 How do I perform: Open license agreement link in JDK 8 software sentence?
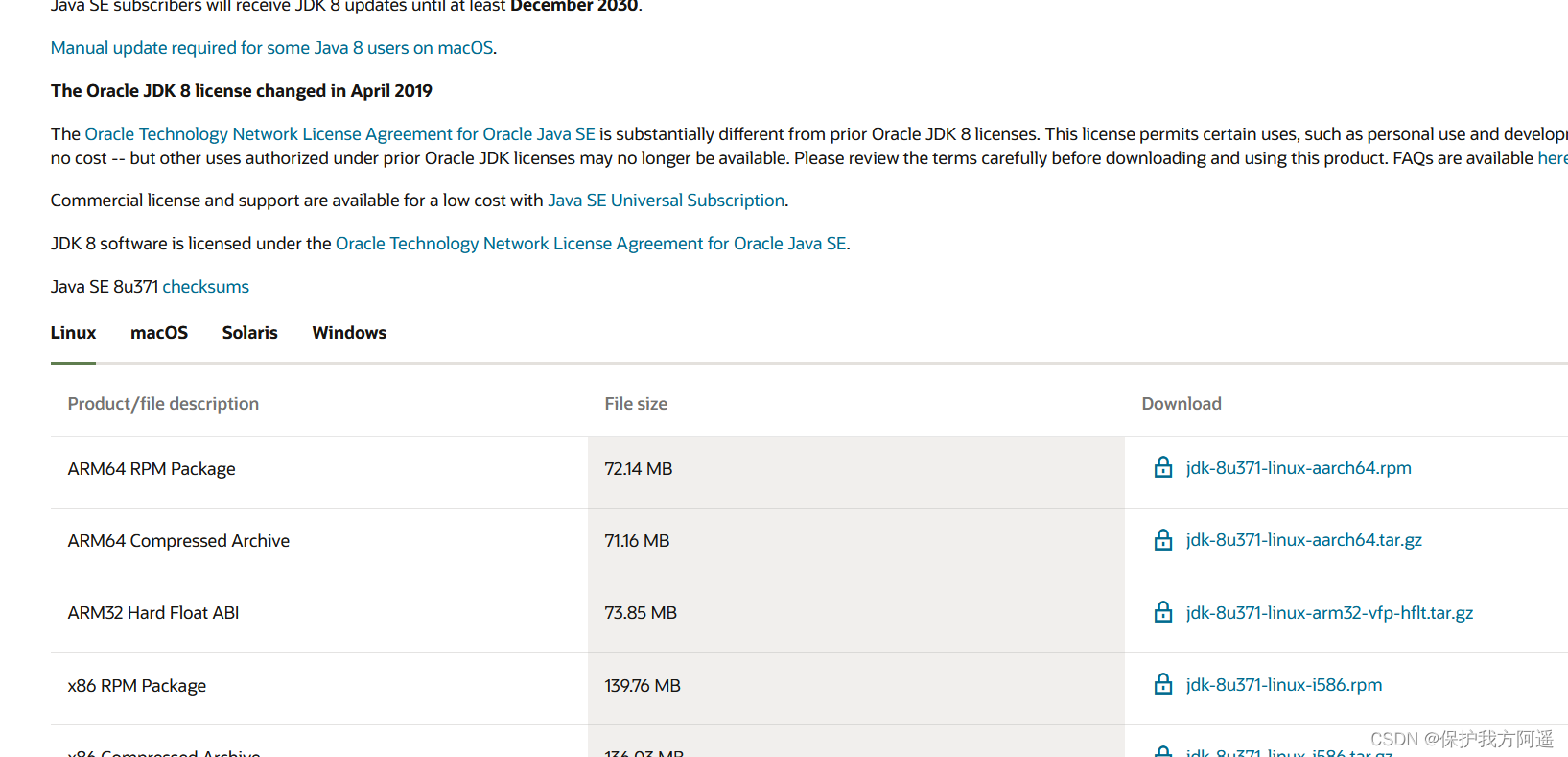tap(591, 244)
